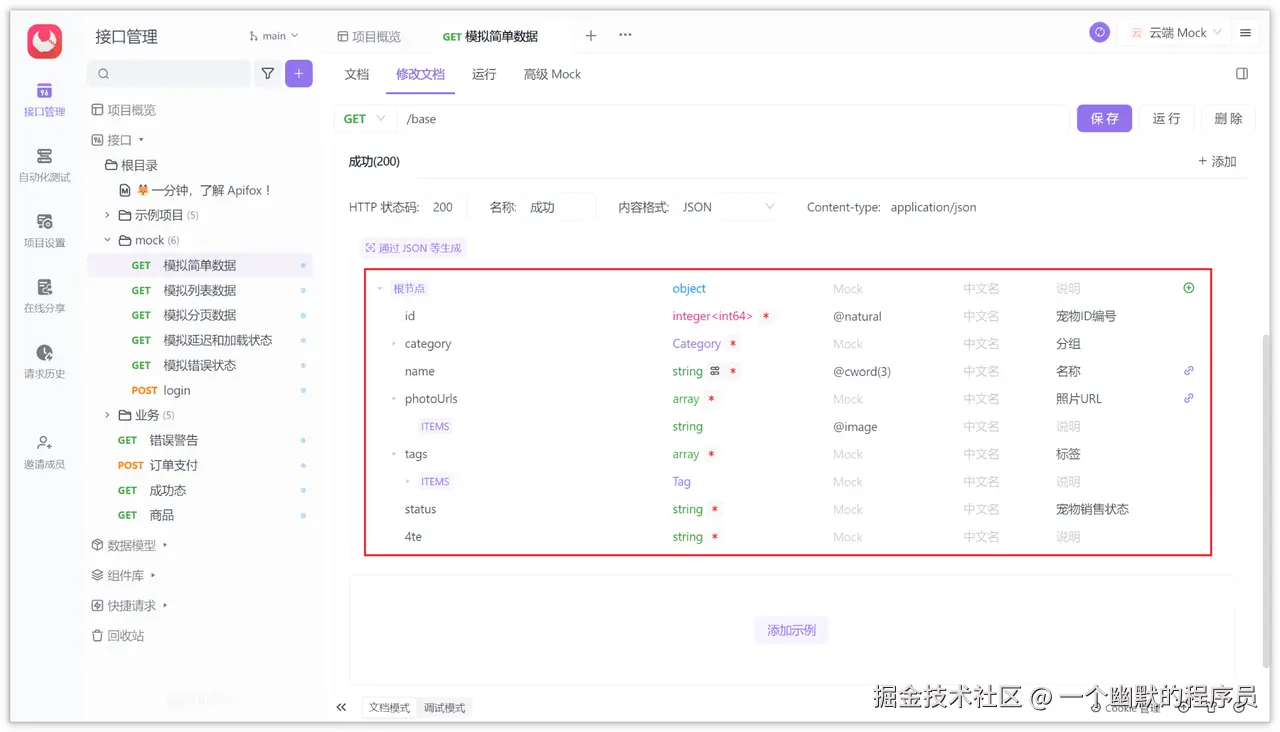Switch to the 运行 tab
1280x732 pixels.
484,74
